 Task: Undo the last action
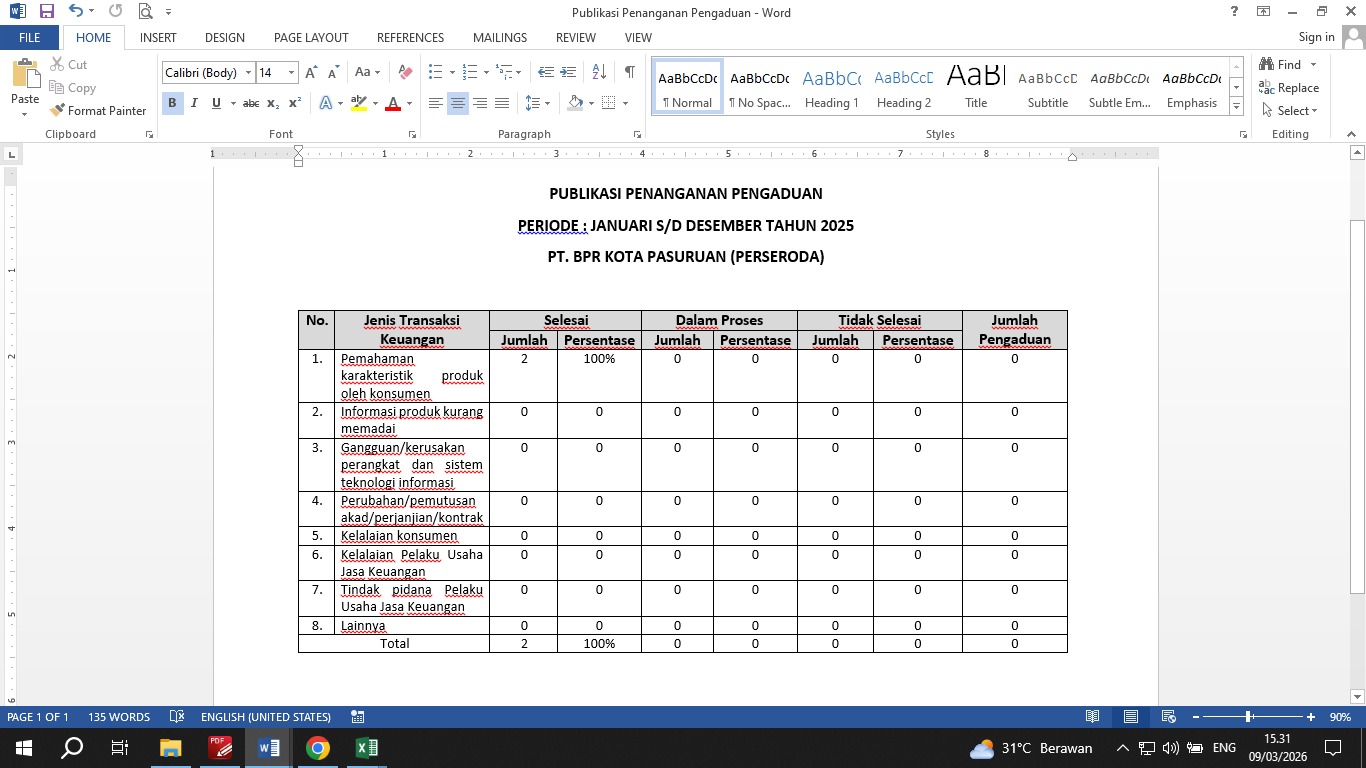click(x=76, y=12)
